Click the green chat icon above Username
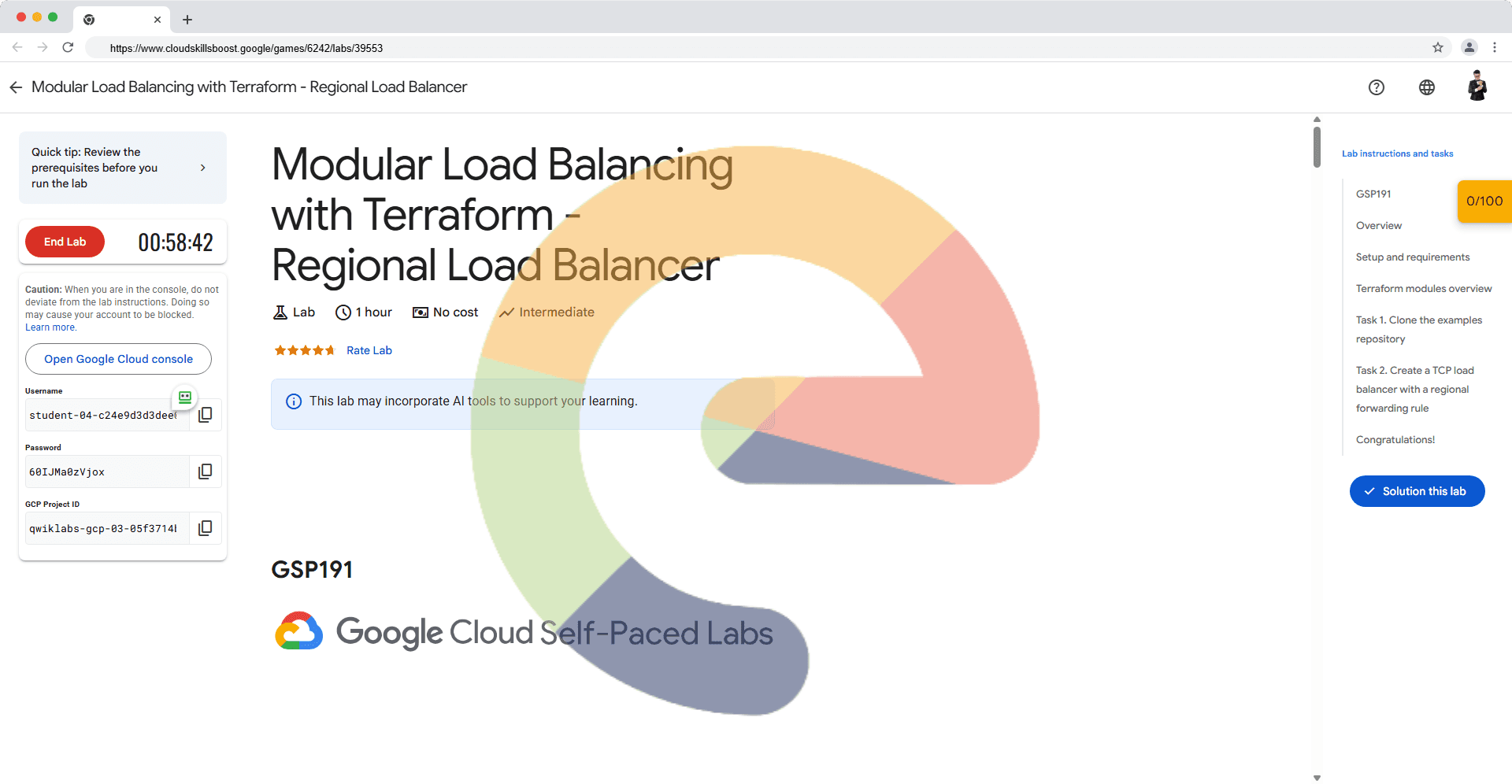The image size is (1512, 784). (185, 398)
